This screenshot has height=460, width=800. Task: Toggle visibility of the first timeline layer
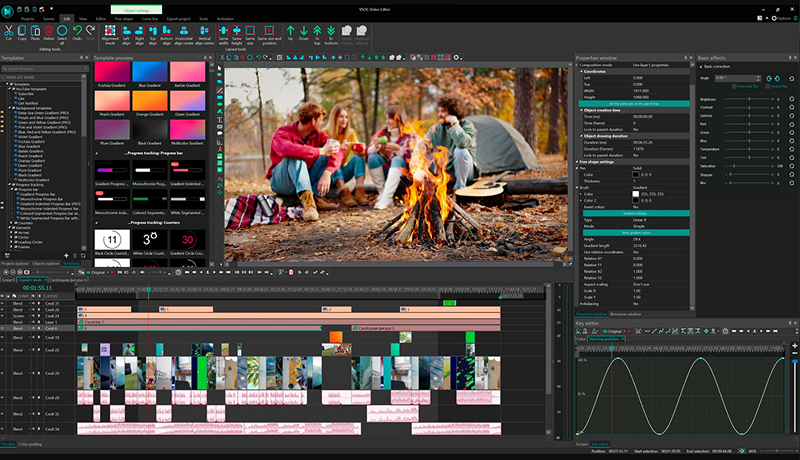pyautogui.click(x=4, y=302)
